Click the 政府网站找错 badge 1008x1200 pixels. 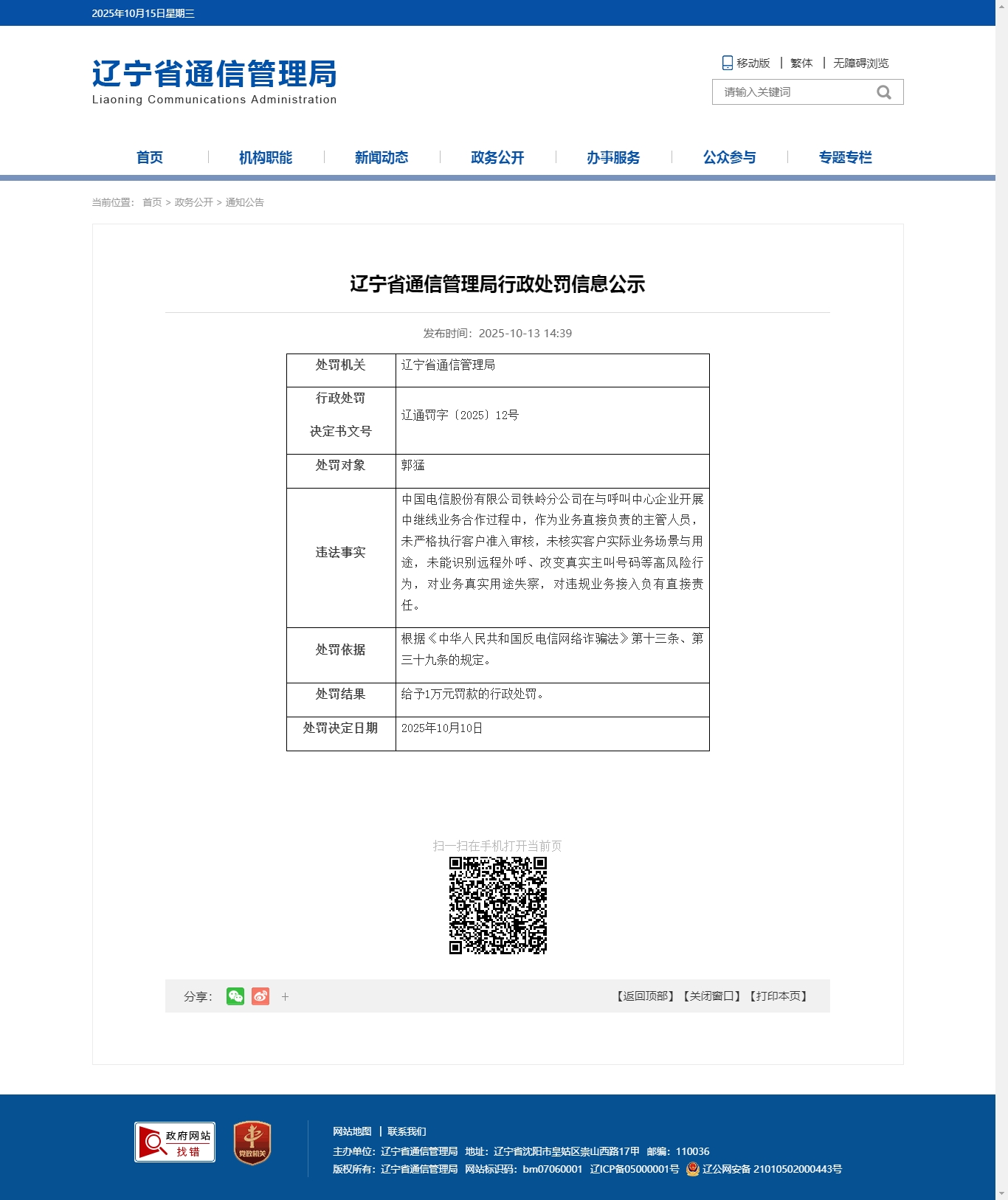[x=175, y=1142]
